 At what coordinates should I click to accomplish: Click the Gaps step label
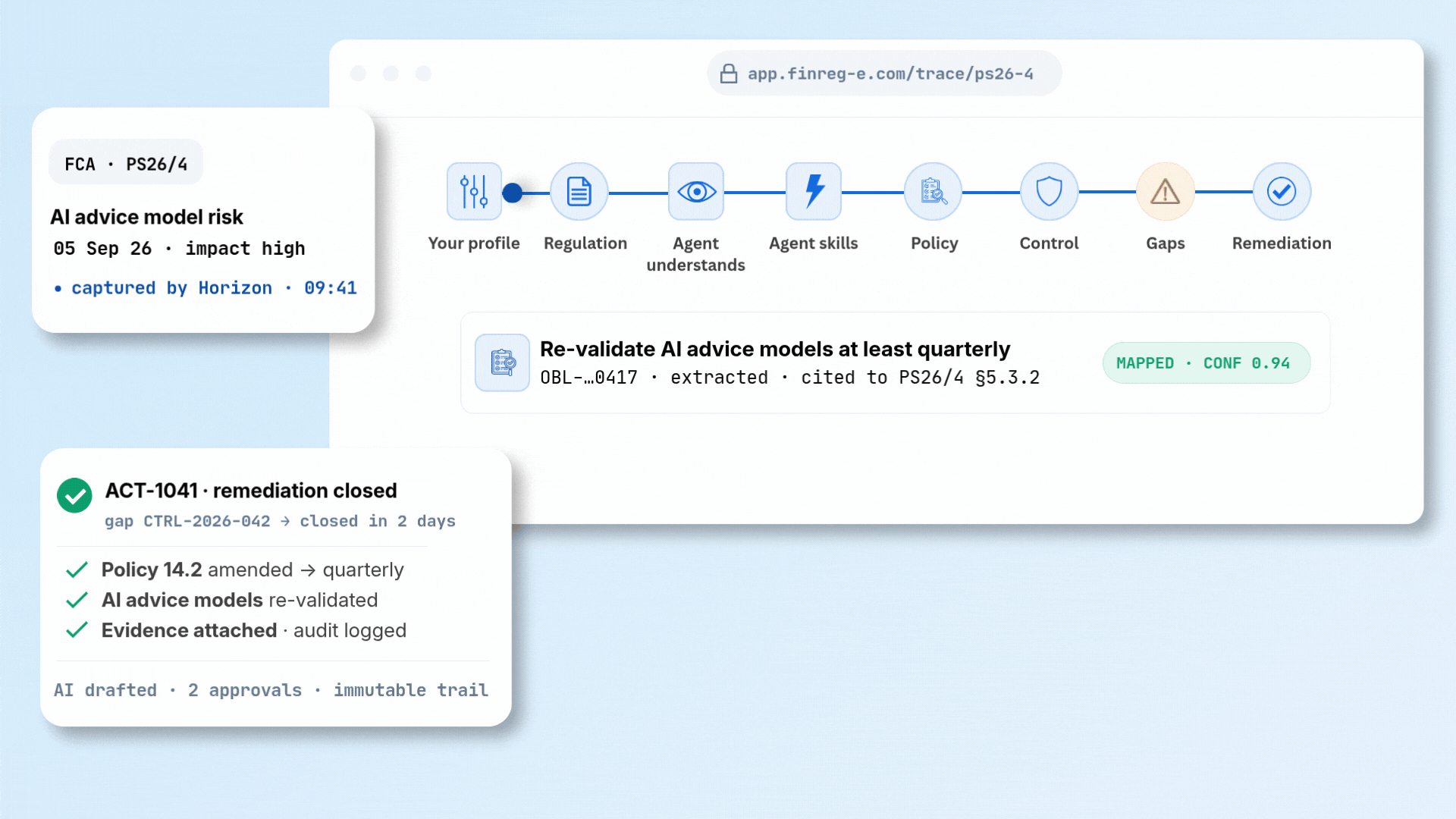click(1166, 243)
